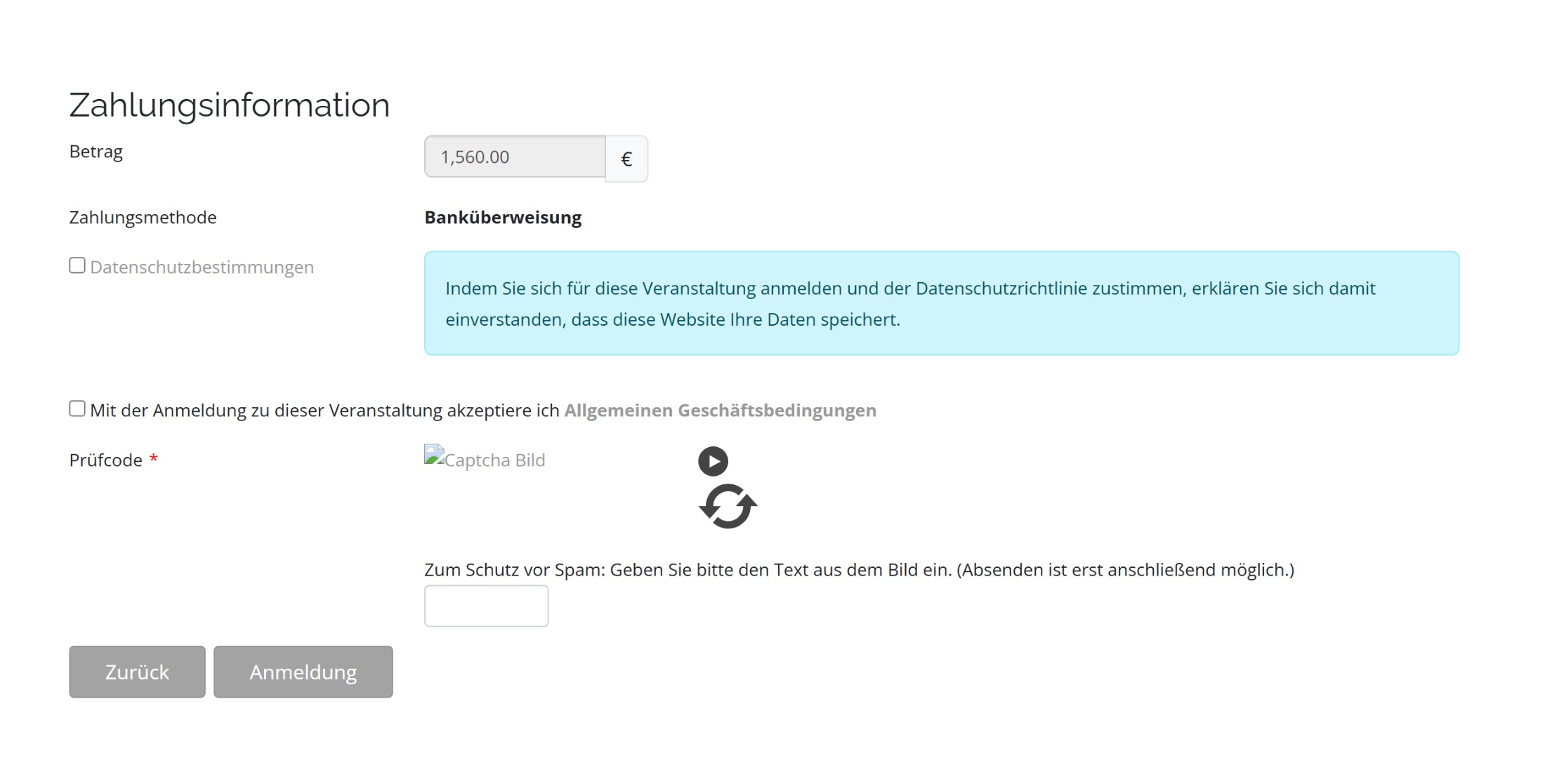Click the Banküberweisung payment method text
This screenshot has width=1545, height=784.
[x=503, y=218]
